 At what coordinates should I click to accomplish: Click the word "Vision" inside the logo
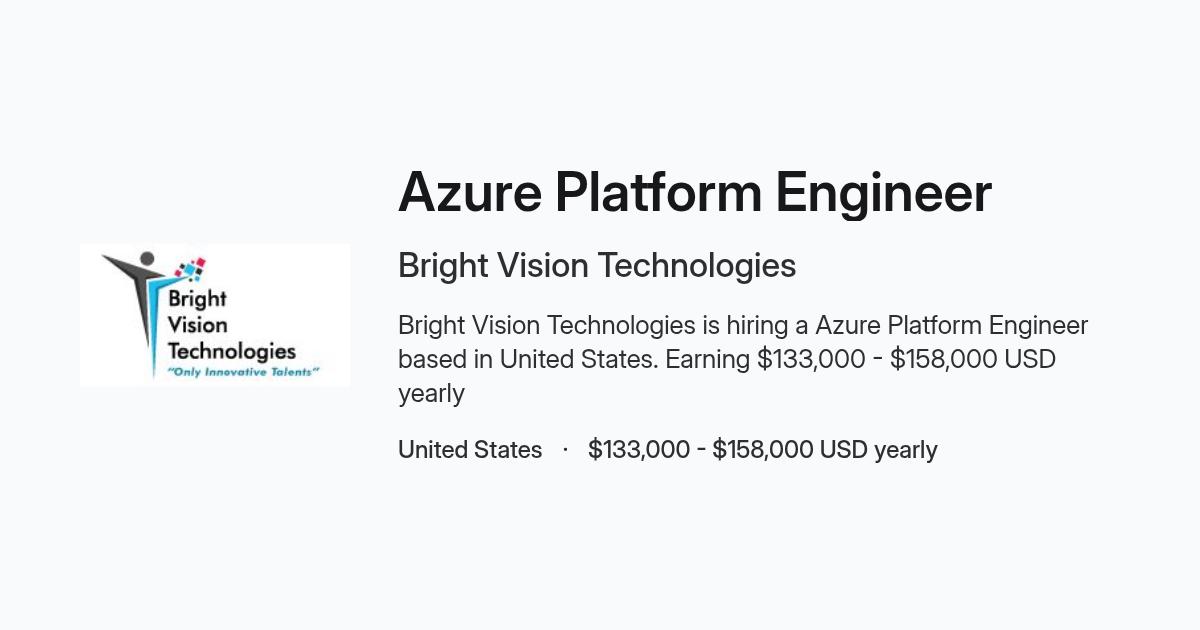pos(197,325)
